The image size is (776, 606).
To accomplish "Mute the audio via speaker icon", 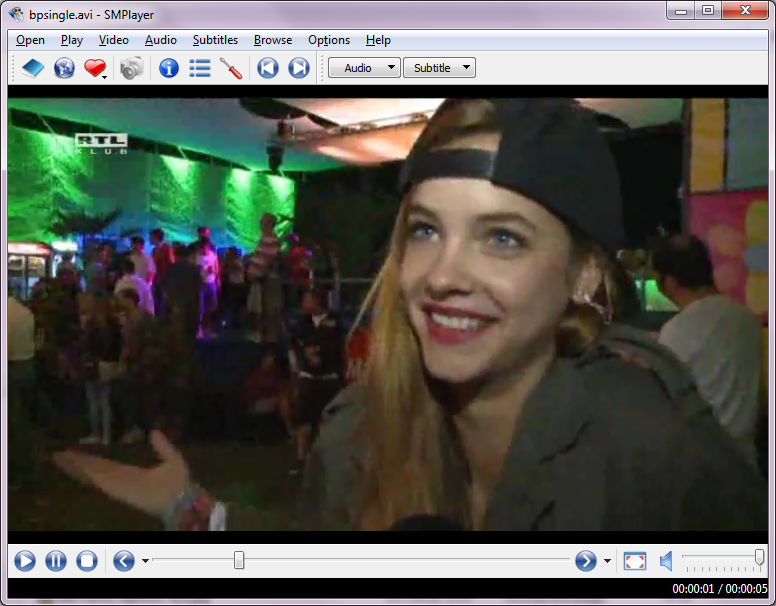I will (666, 561).
